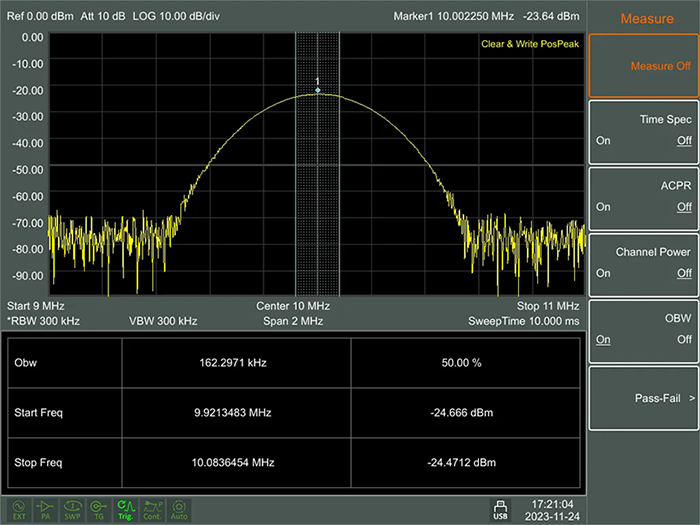Click the Ref 0.00 dBm readout
700x525 pixels.
click(x=40, y=16)
